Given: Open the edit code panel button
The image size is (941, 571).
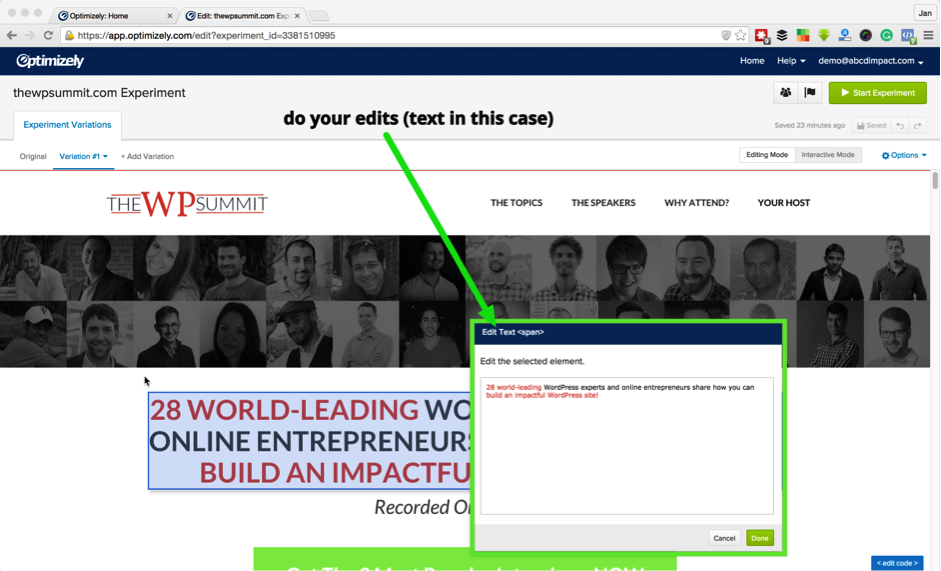Looking at the screenshot, I should pyautogui.click(x=897, y=563).
